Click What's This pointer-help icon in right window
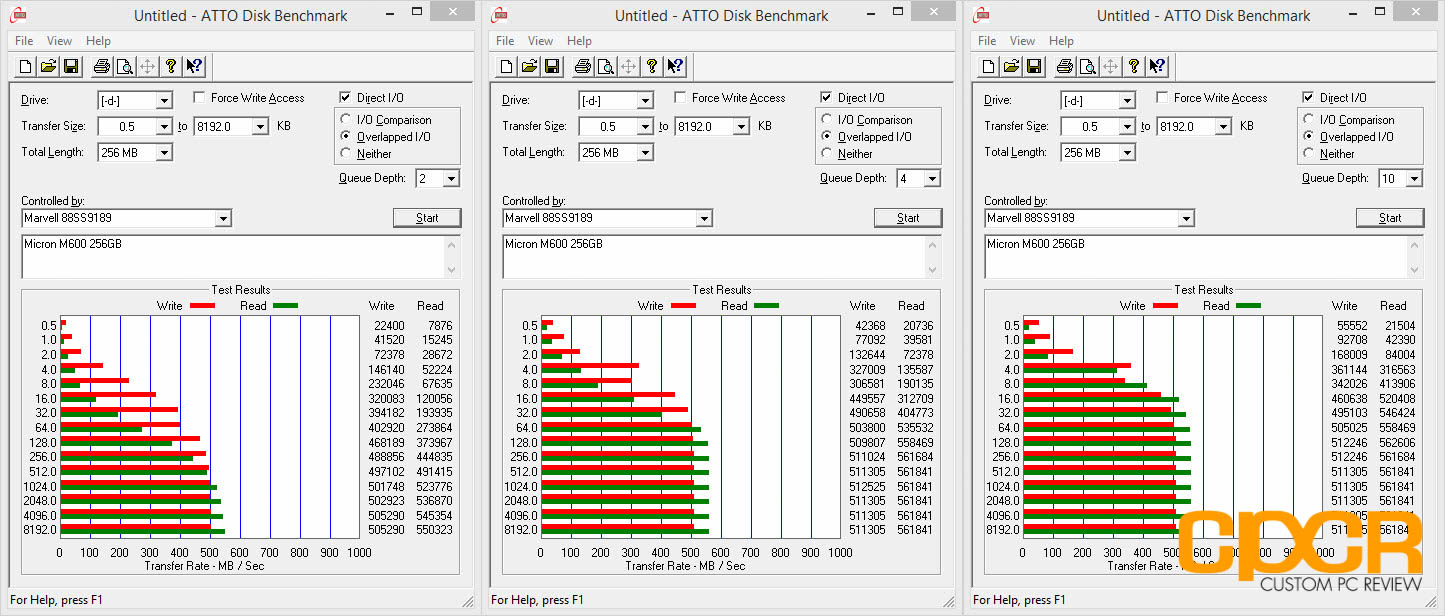The image size is (1445, 616). tap(1157, 67)
